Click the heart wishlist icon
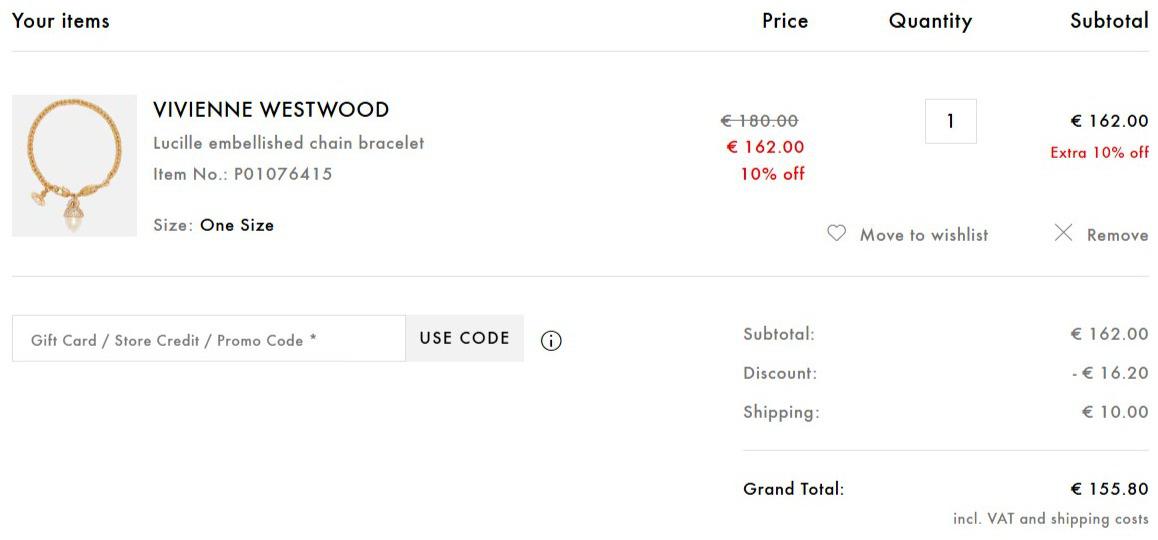This screenshot has height=540, width=1158. 836,234
